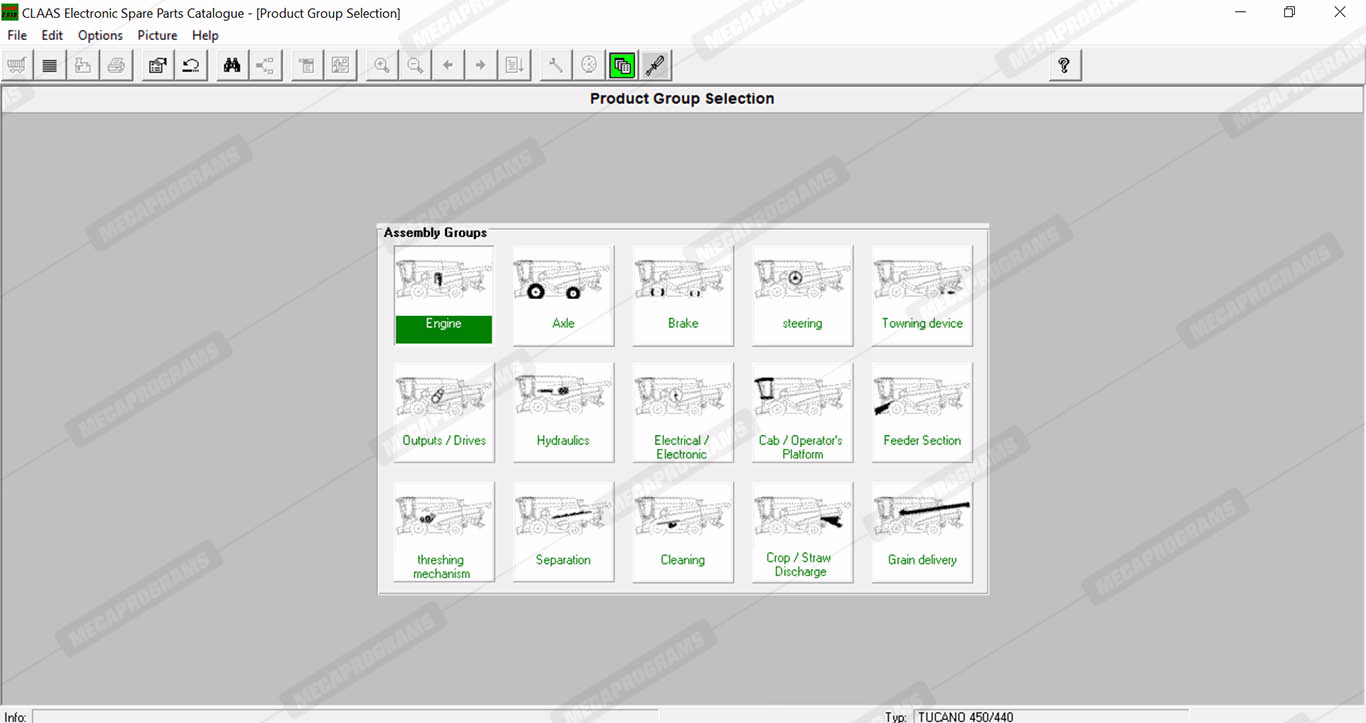This screenshot has height=723, width=1366.
Task: Click the Typ field showing TUCANO 450/440
Action: tap(1050, 716)
